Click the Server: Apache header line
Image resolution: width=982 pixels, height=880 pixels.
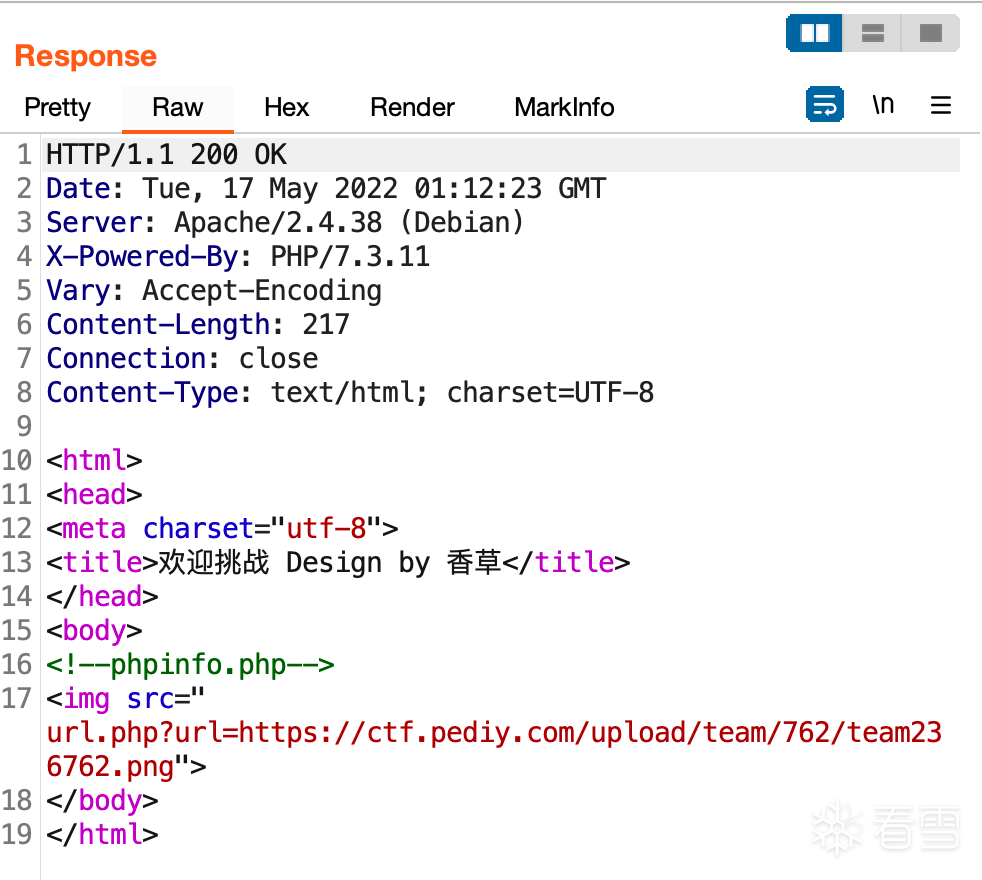(285, 223)
